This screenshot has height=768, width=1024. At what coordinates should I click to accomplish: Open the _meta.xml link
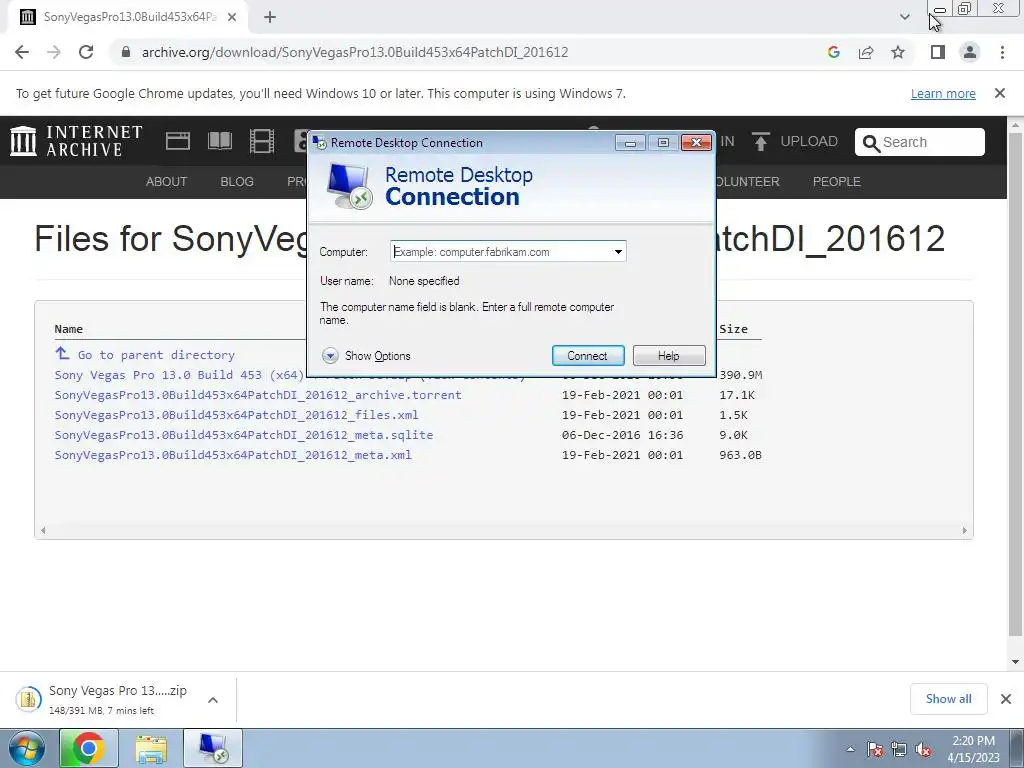(233, 455)
